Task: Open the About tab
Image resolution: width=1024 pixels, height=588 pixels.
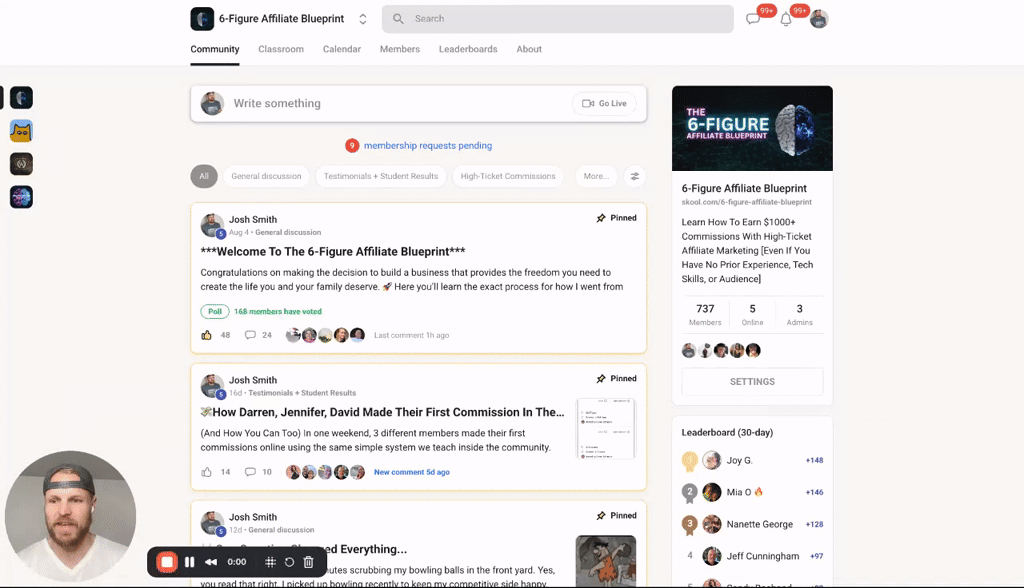Action: point(529,49)
